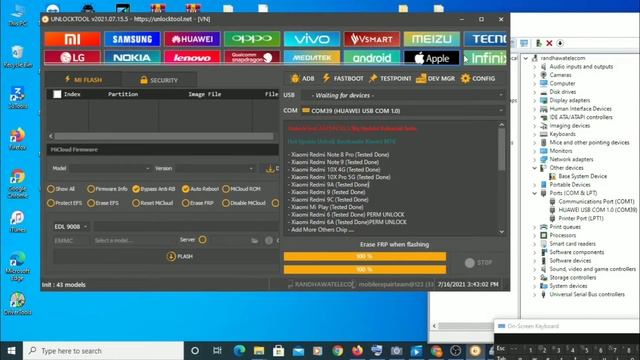Collapse the Ports (COM & LPT) node

click(535, 193)
